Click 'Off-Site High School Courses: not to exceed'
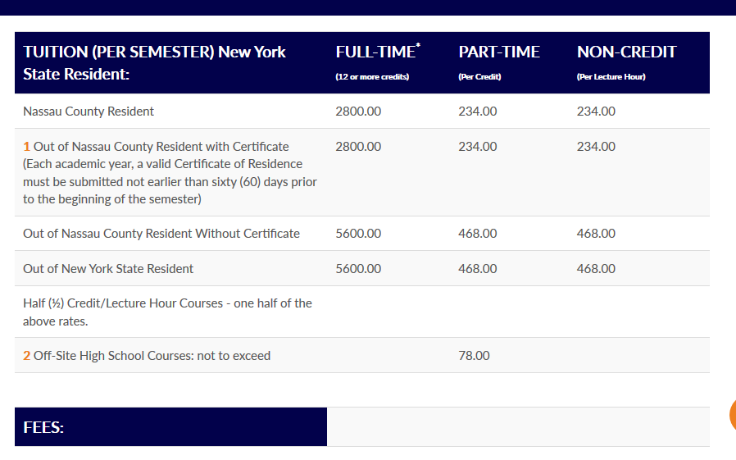The image size is (736, 460). tap(152, 356)
